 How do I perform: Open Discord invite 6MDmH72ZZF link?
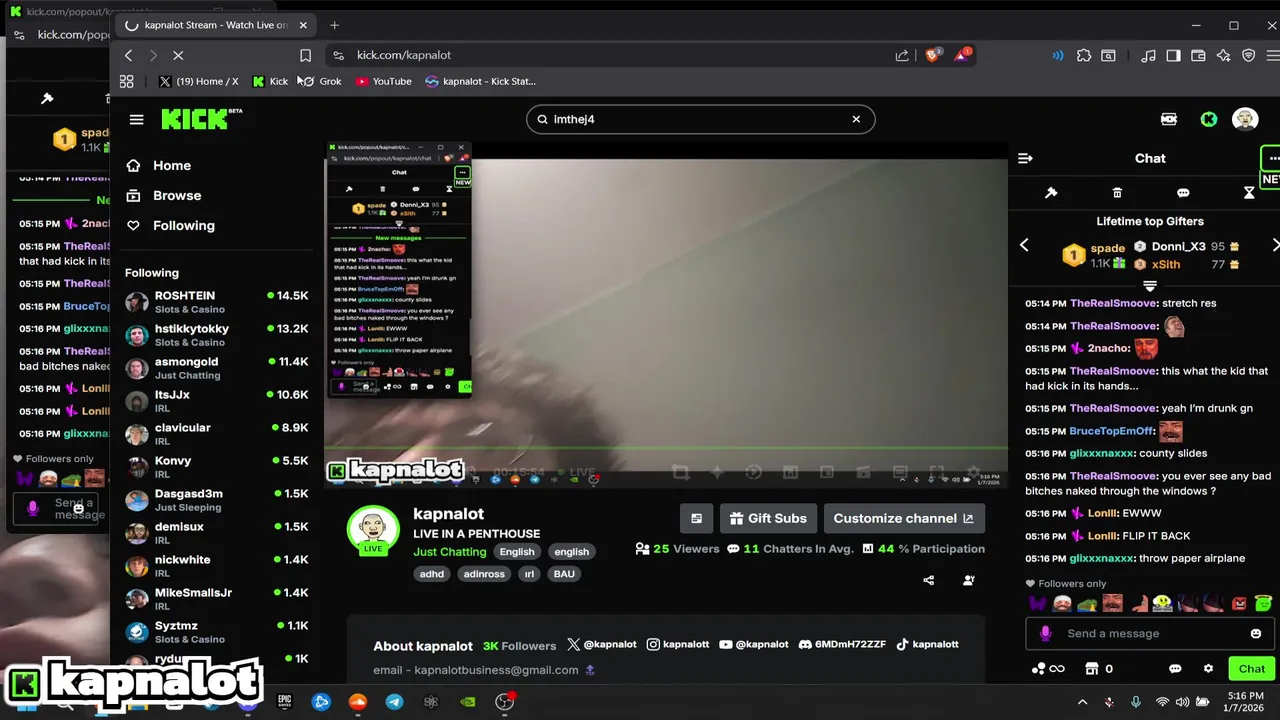pos(842,645)
